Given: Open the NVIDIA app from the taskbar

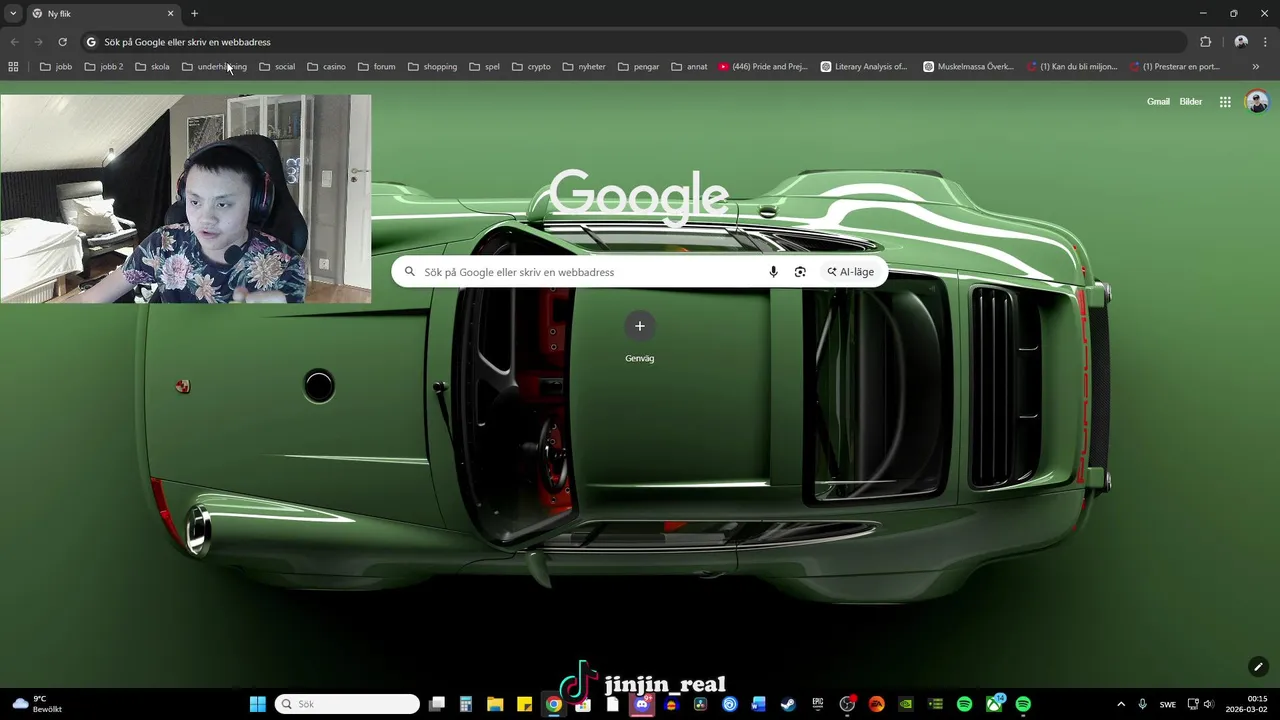Looking at the screenshot, I should click(906, 704).
